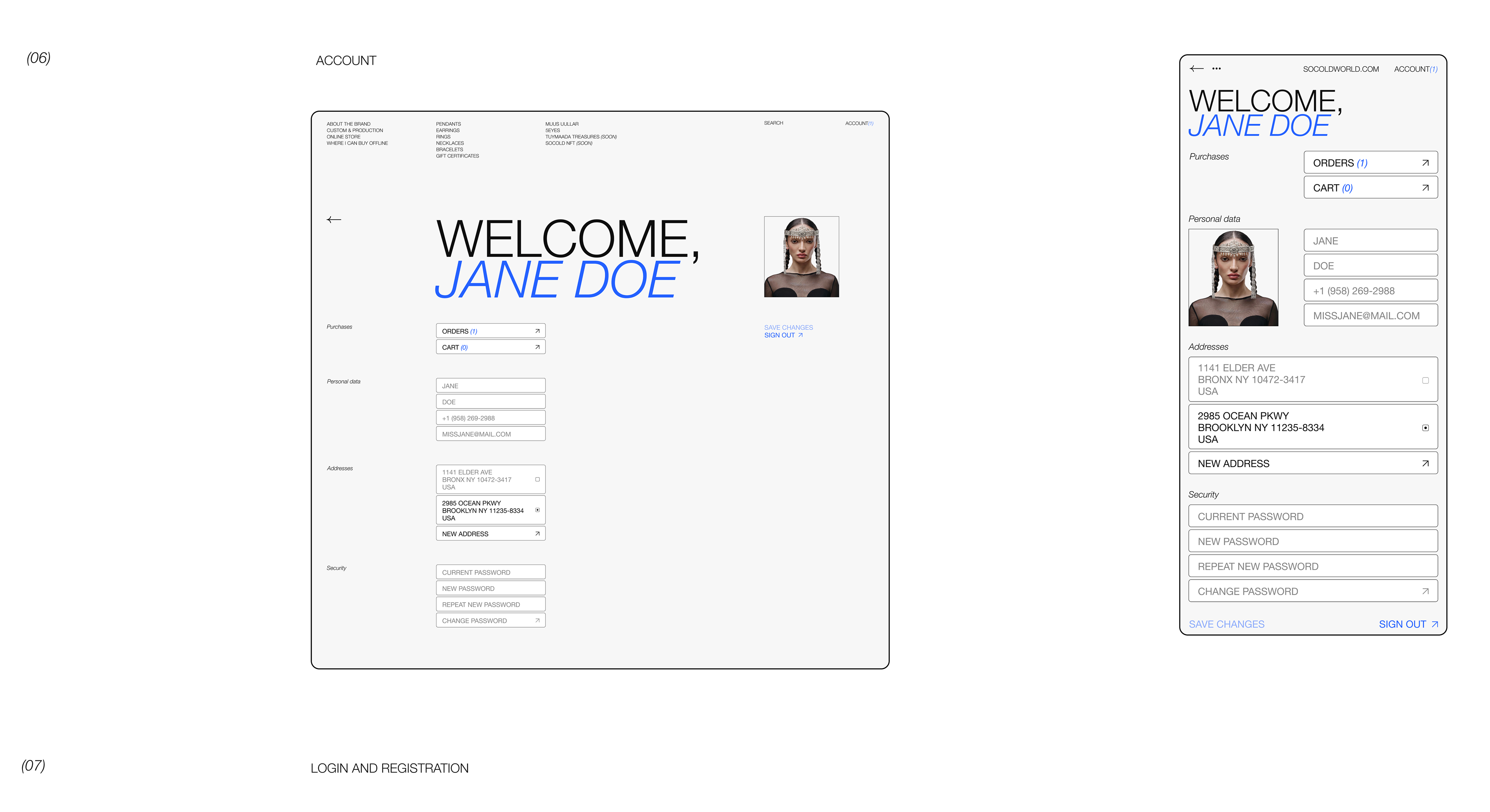Click the desktop profile photo thumbnail

pos(801,257)
